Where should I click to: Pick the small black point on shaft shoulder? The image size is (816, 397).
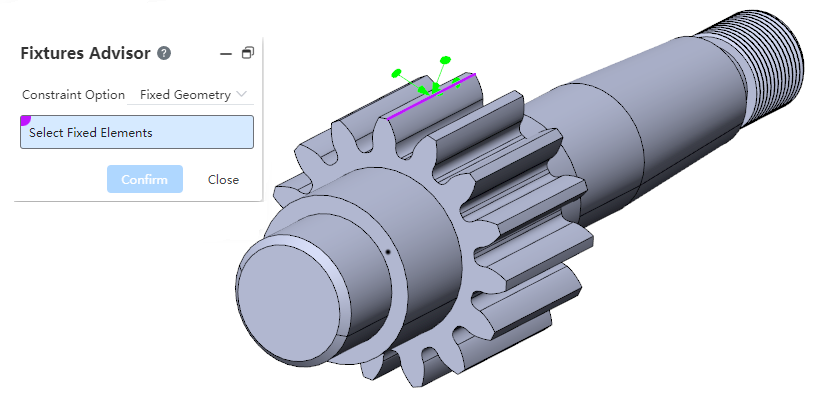pos(388,252)
